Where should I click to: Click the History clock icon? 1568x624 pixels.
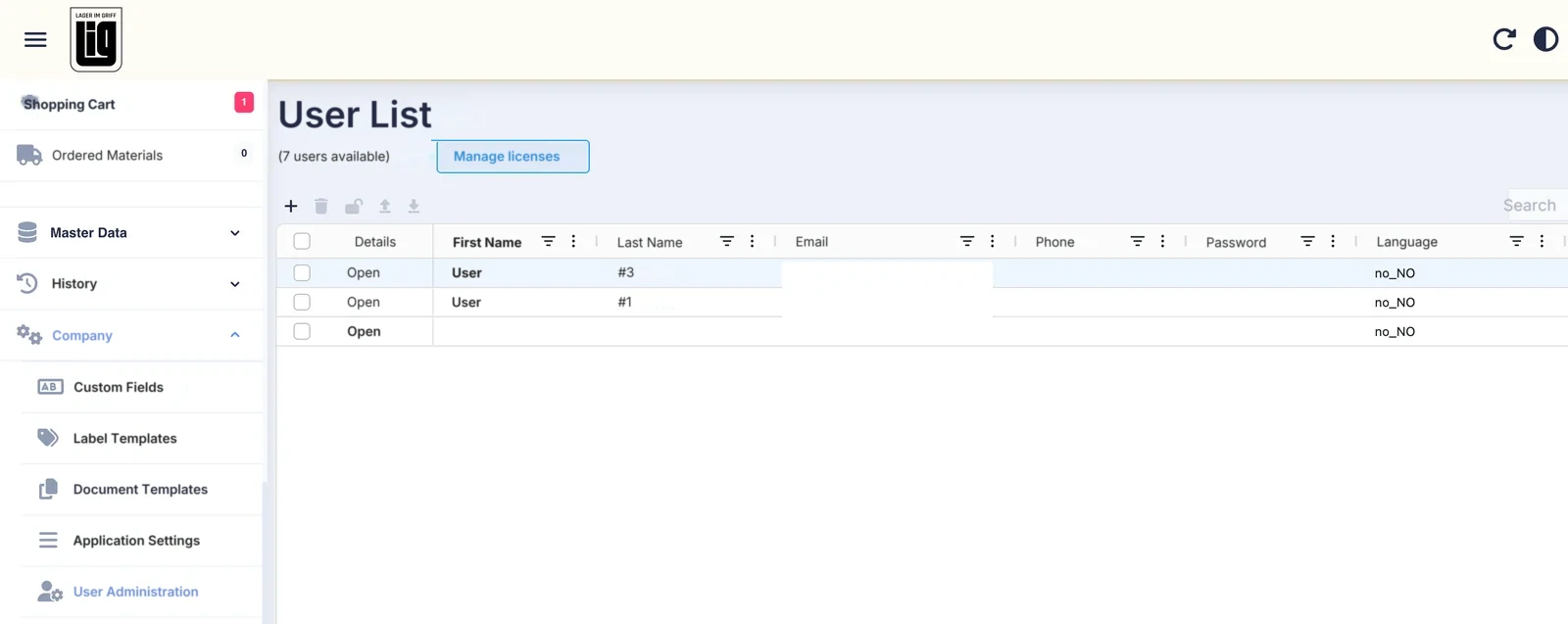click(27, 283)
